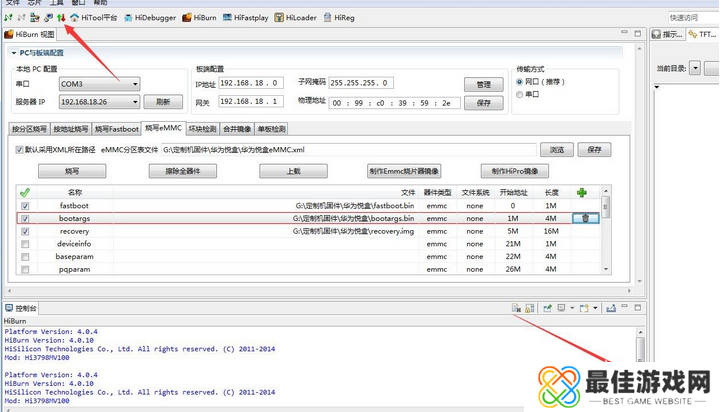Screen dimensions: 724x412
Task: Delete bootargs row with trash icon
Action: coord(585,217)
